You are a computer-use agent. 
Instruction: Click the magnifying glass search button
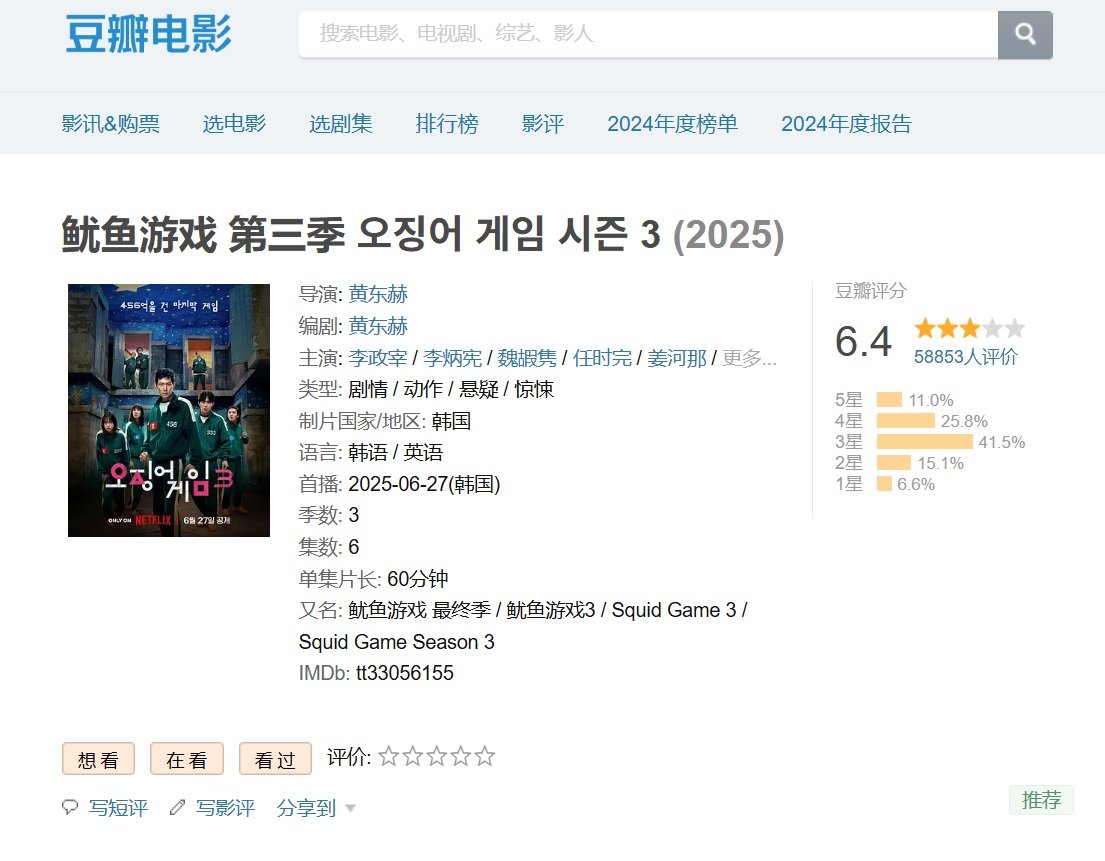1025,35
